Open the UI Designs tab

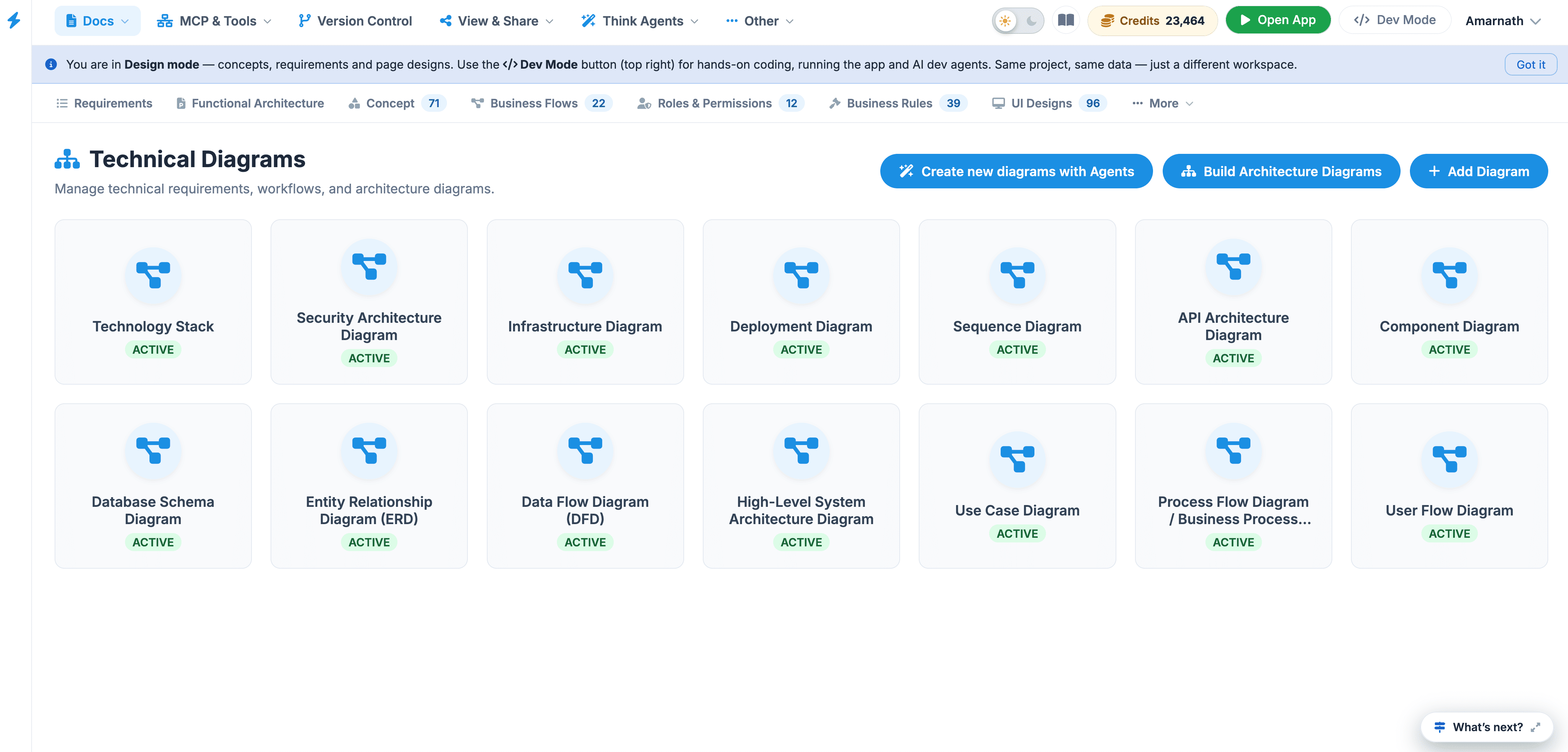1050,103
